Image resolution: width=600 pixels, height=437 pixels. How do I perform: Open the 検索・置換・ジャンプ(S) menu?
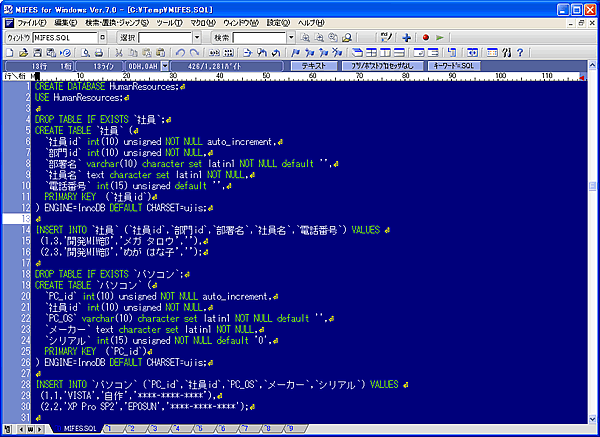click(x=117, y=23)
